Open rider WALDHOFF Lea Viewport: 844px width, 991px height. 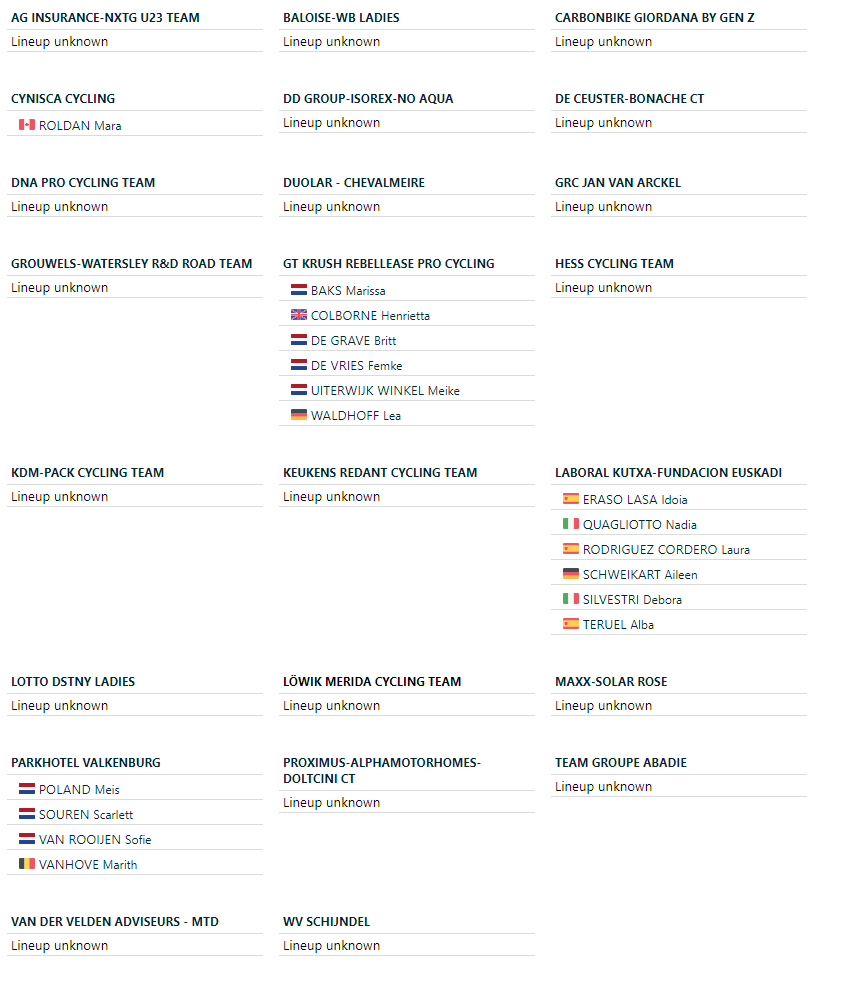356,415
